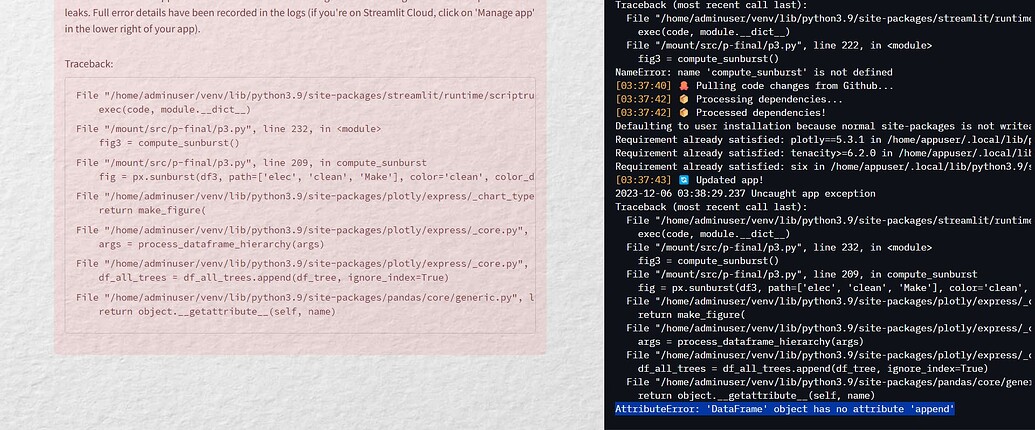Click the Traceback label in the error box
The height and width of the screenshot is (430, 1035).
89,64
